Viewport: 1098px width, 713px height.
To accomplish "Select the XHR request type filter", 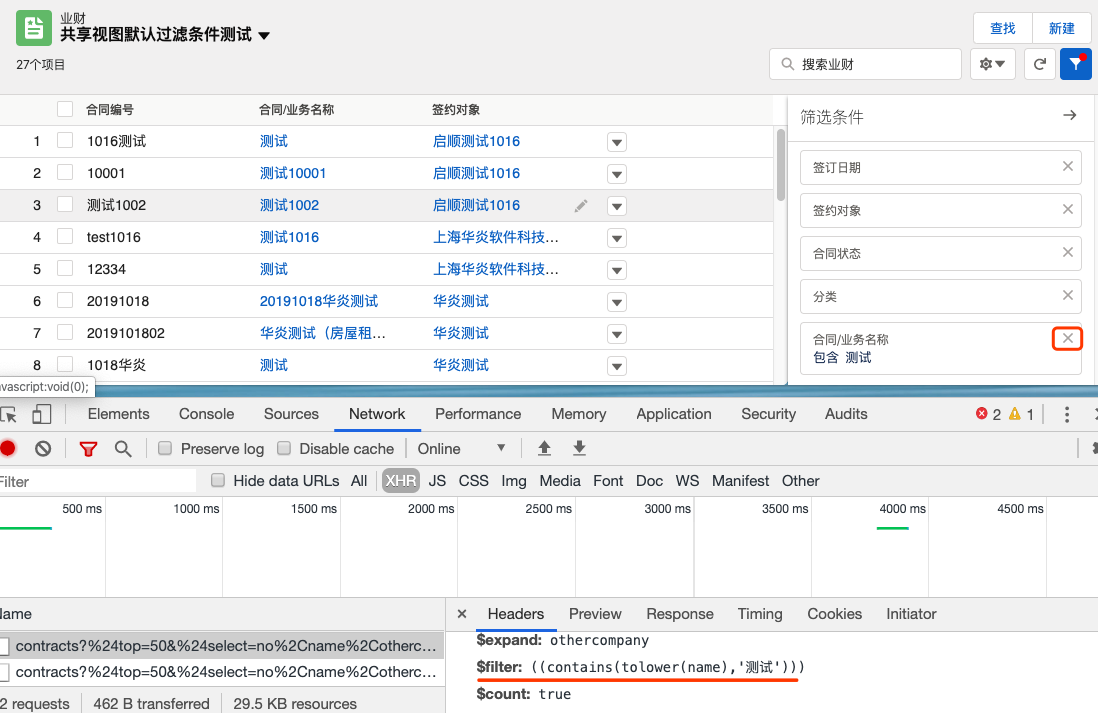I will click(401, 481).
